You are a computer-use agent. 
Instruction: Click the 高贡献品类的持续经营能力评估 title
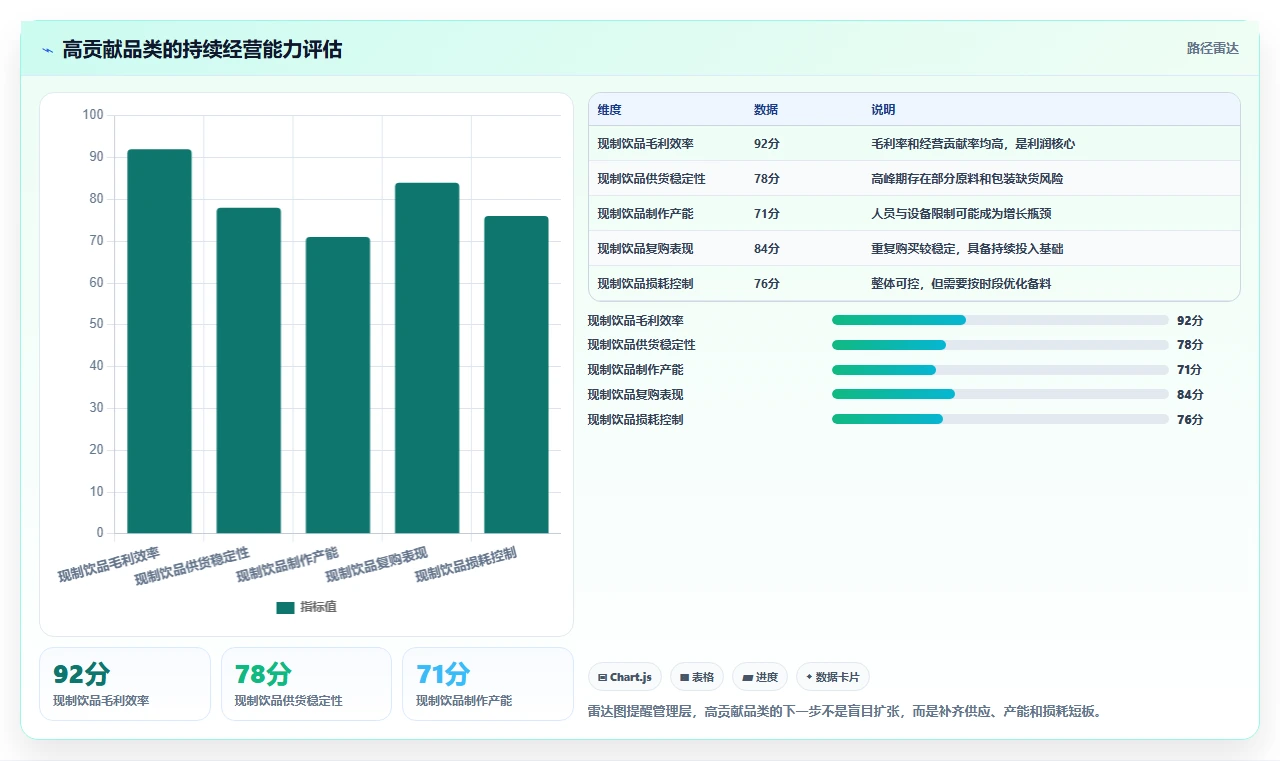[x=202, y=50]
